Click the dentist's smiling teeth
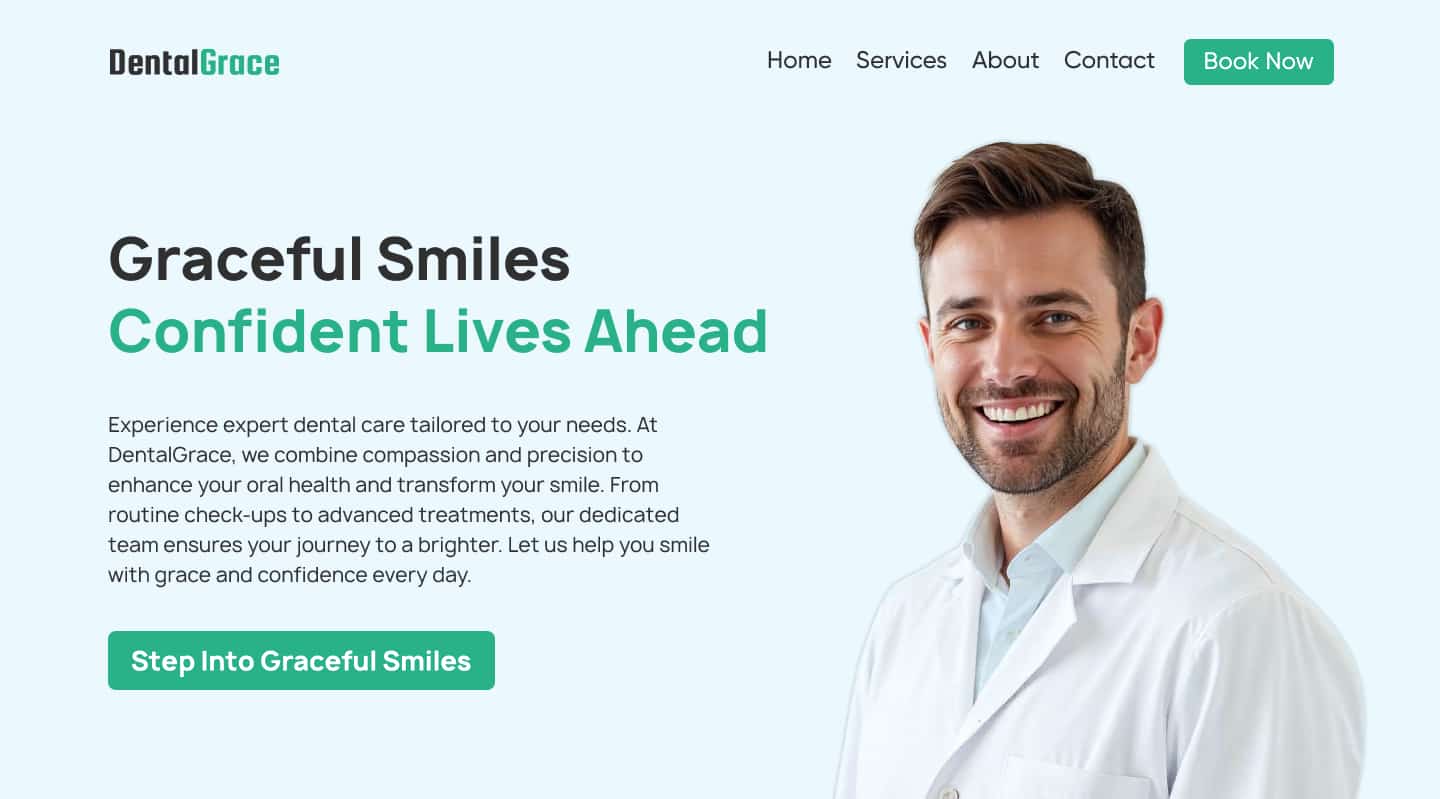This screenshot has height=799, width=1440. click(x=1020, y=411)
